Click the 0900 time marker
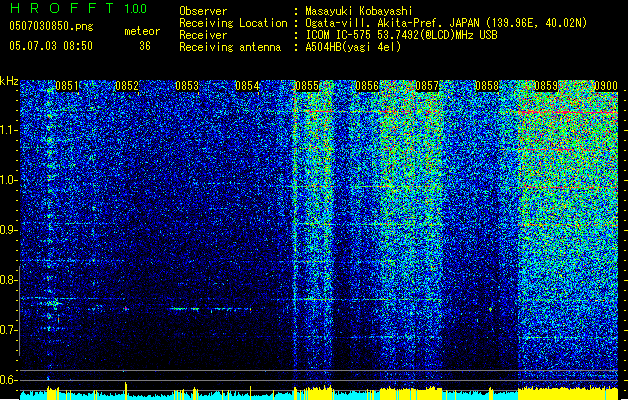629x400 pixels. coord(605,86)
